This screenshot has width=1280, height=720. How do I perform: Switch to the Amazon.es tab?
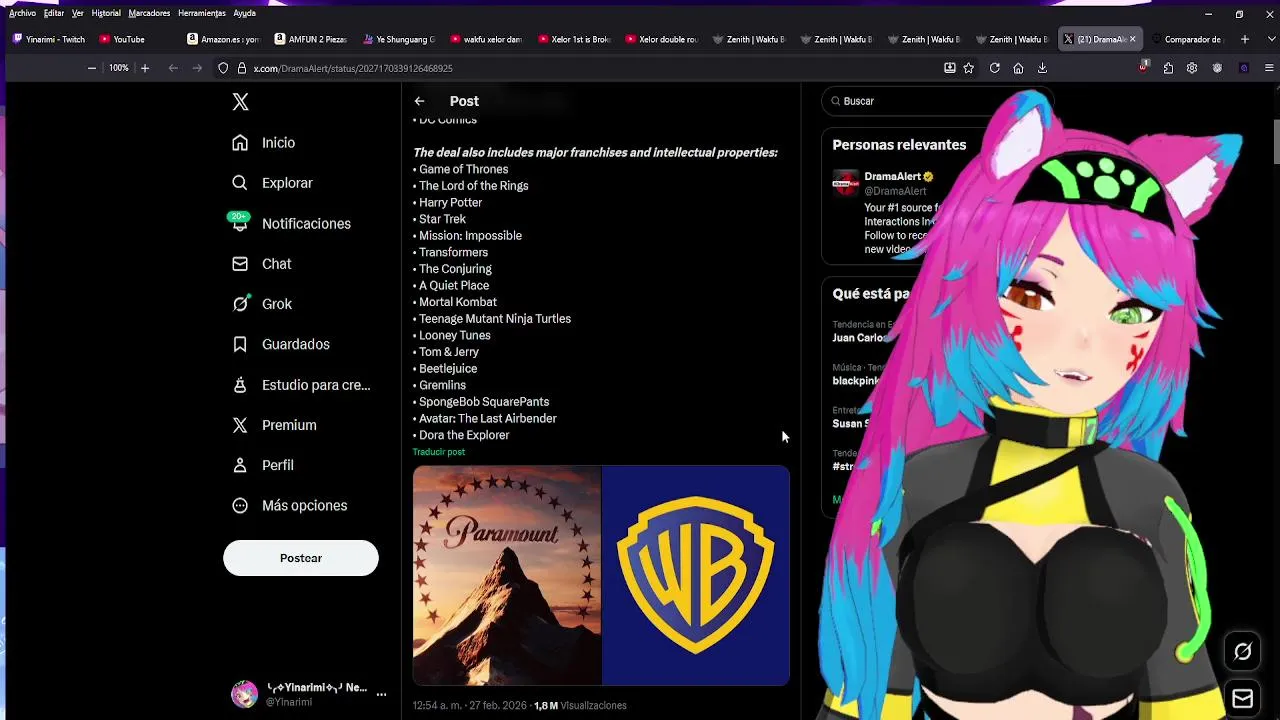222,39
